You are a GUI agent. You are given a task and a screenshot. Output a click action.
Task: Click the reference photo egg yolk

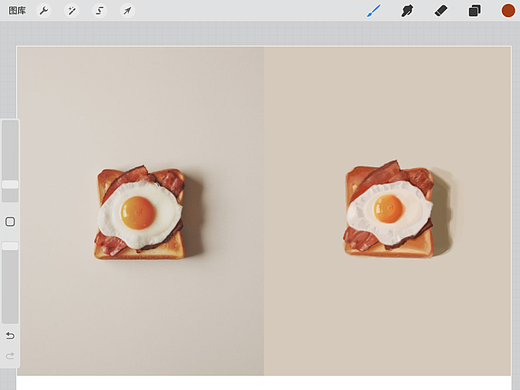coord(138,213)
